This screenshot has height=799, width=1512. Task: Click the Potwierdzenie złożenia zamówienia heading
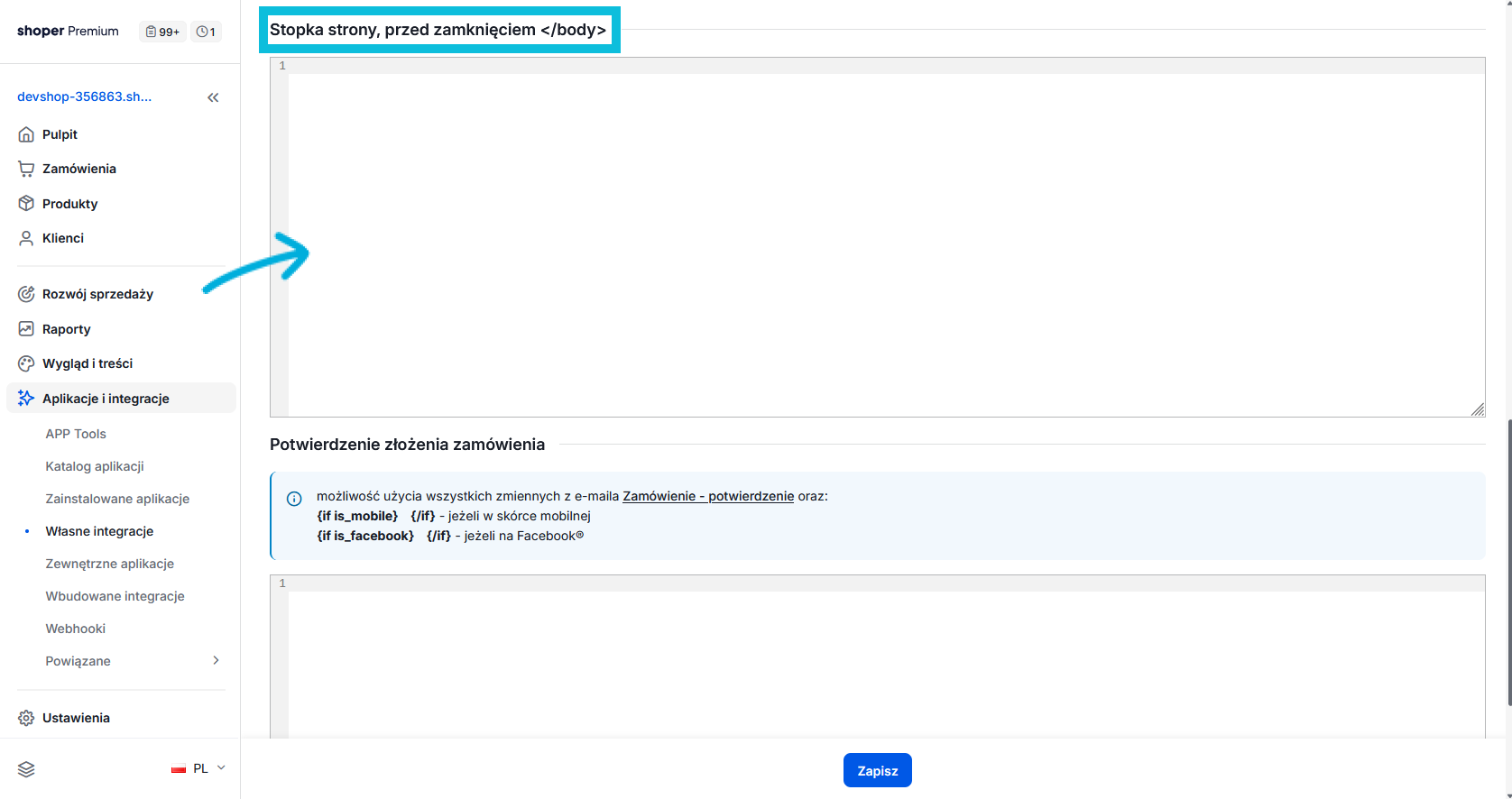tap(407, 445)
